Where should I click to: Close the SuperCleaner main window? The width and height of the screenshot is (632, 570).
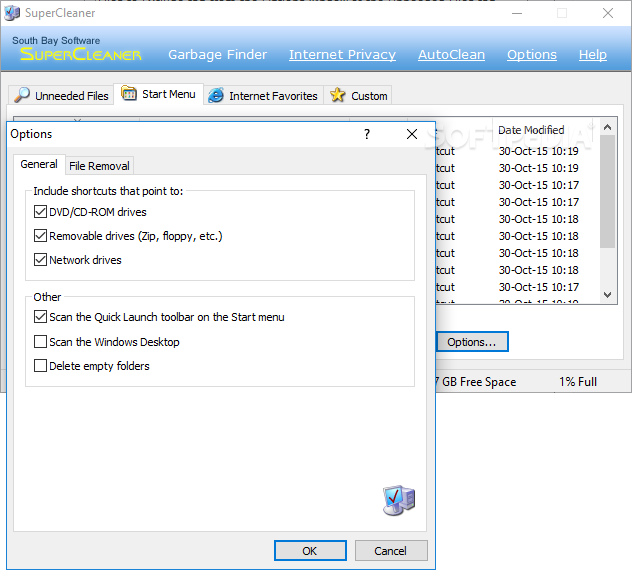[x=608, y=13]
